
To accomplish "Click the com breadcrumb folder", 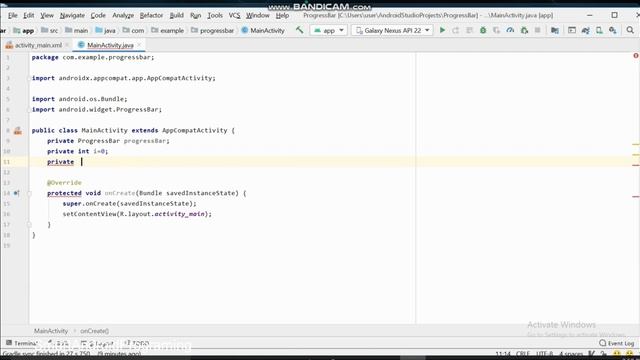I will (133, 30).
